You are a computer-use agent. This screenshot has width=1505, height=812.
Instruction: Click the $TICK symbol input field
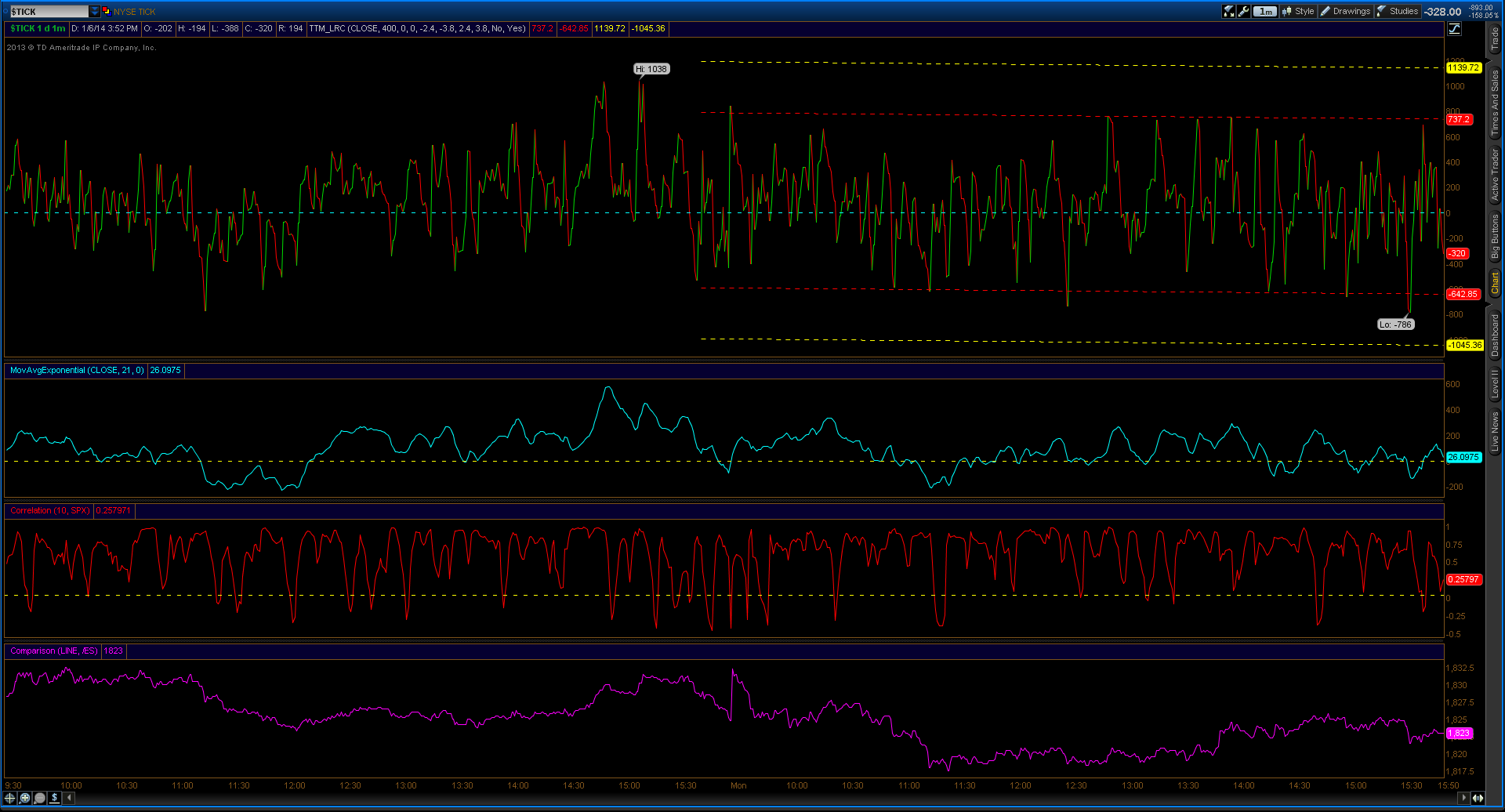(49, 11)
